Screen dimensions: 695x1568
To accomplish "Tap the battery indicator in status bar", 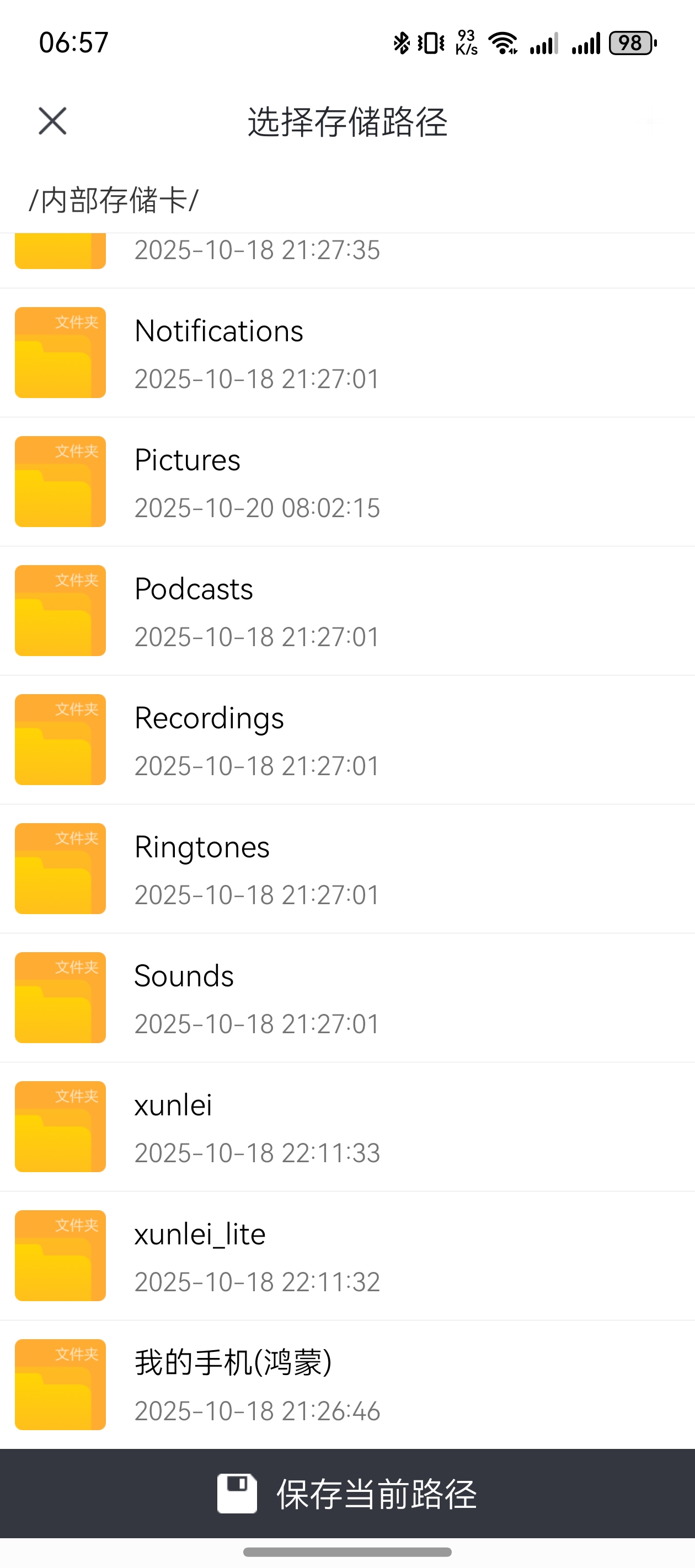I will pos(632,43).
